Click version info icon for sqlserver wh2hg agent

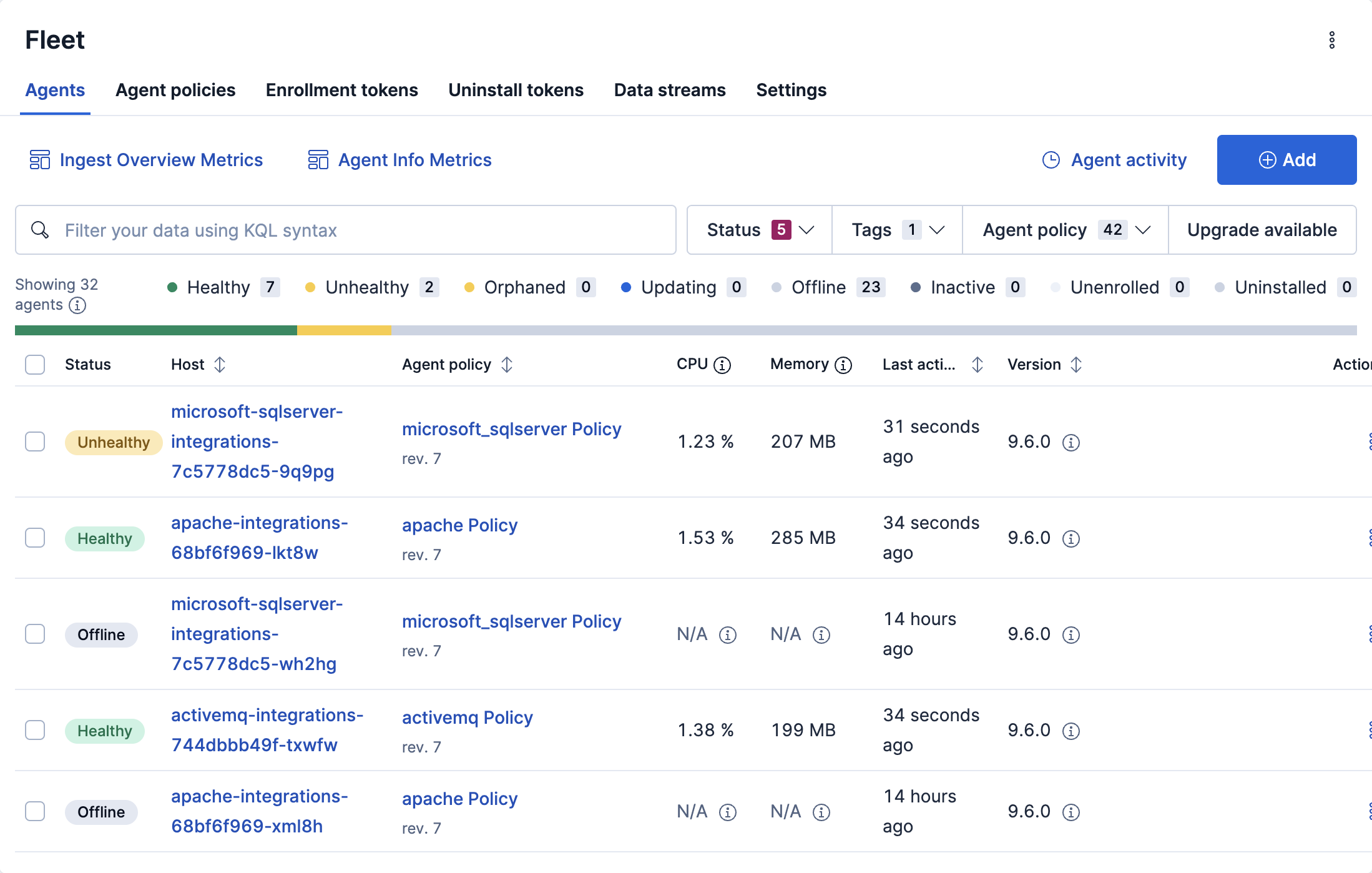(1071, 634)
